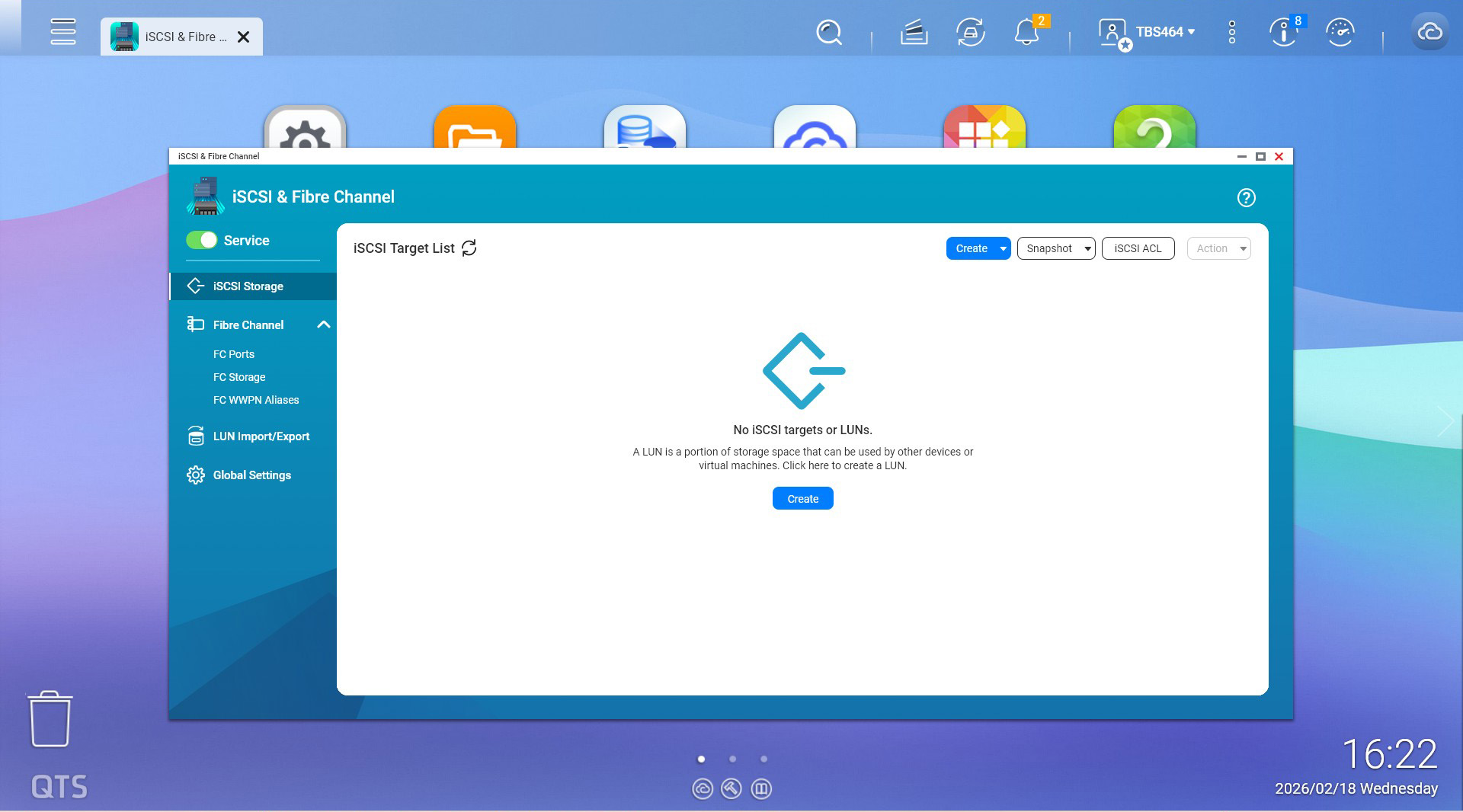Switch to the second desktop page dot
Image resolution: width=1463 pixels, height=812 pixels.
pos(732,759)
